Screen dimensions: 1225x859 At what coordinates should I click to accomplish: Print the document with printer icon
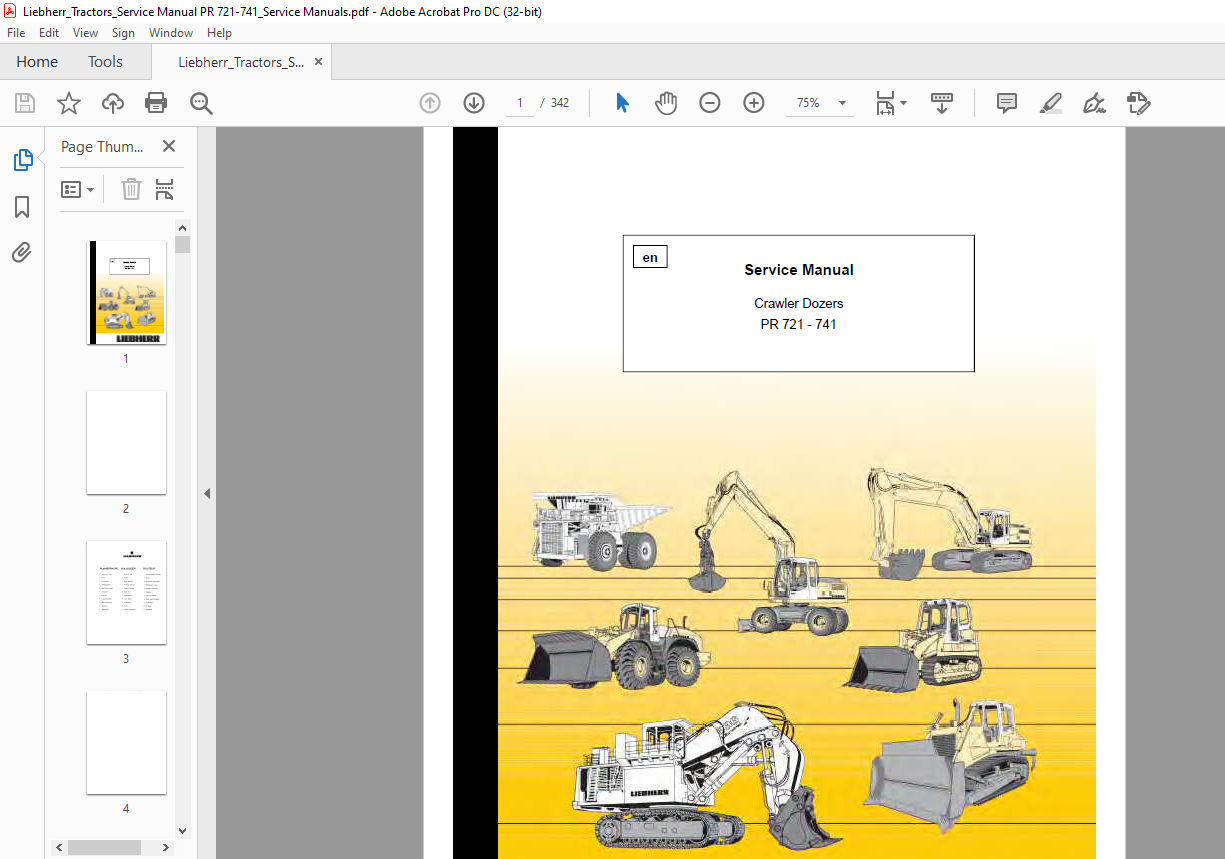pyautogui.click(x=156, y=103)
